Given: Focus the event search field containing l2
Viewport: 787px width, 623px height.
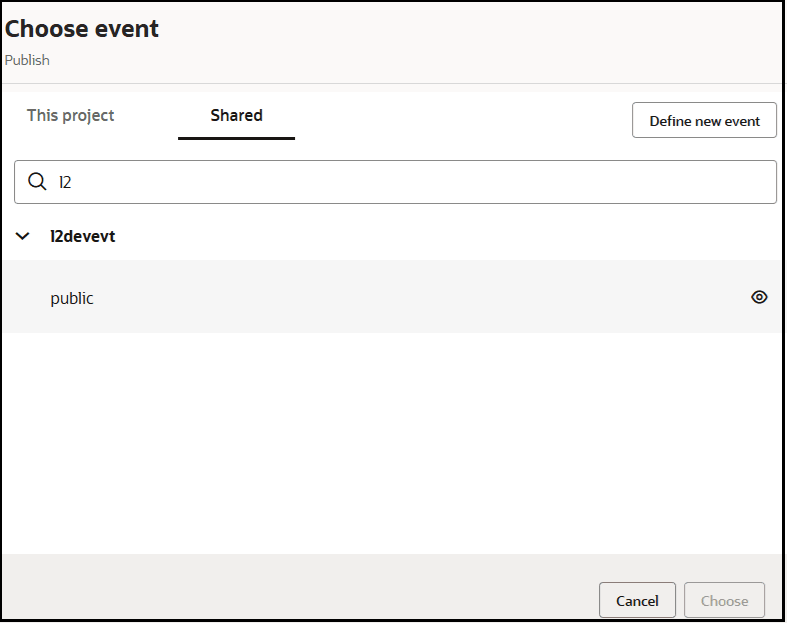Looking at the screenshot, I should click(400, 182).
